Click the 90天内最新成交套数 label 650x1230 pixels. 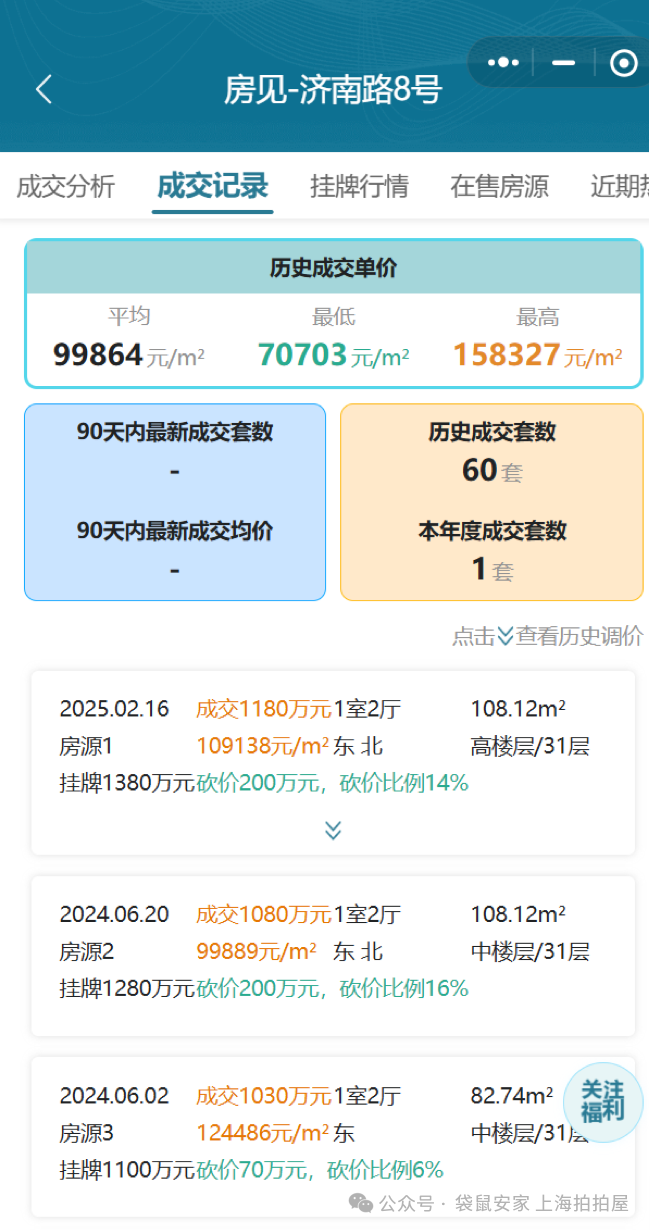click(x=175, y=433)
